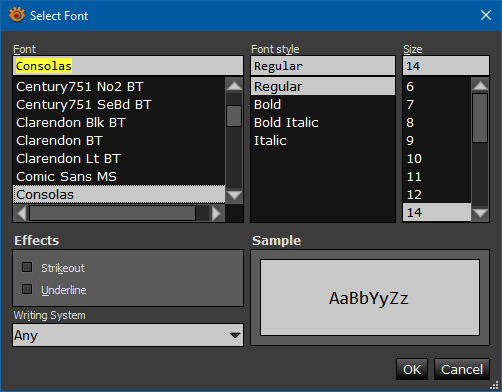Select font size 11
This screenshot has height=392, width=502.
(437, 177)
